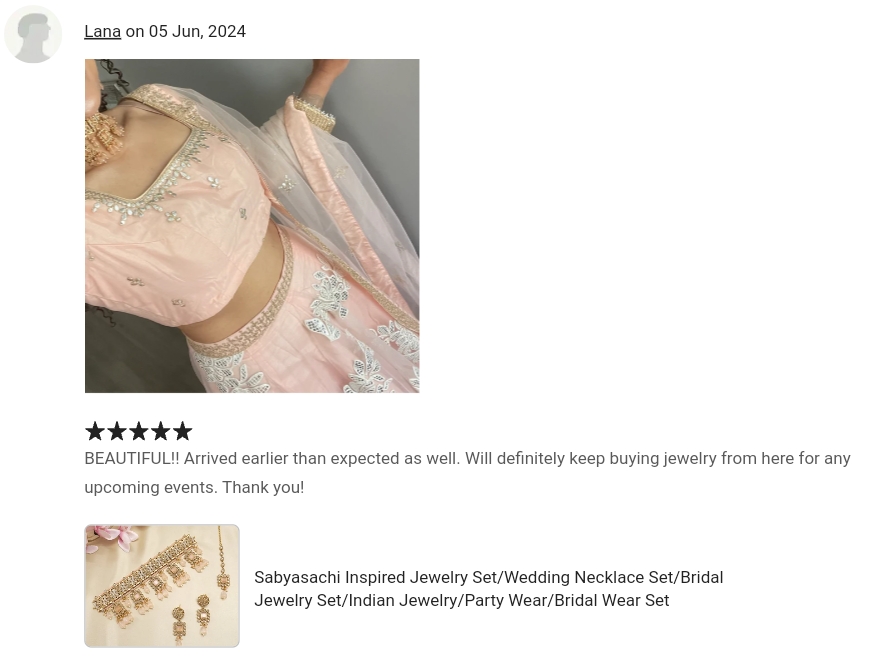Viewport: 874px width, 668px height.
Task: Click the earrings in the product thumbnail
Action: coord(191,619)
